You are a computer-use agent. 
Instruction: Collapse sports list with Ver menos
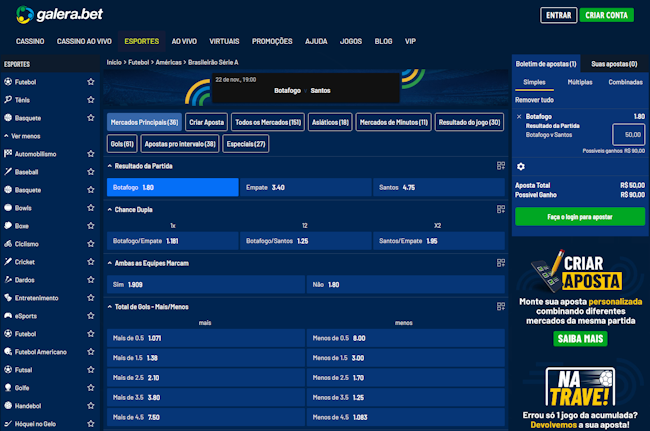(22, 136)
